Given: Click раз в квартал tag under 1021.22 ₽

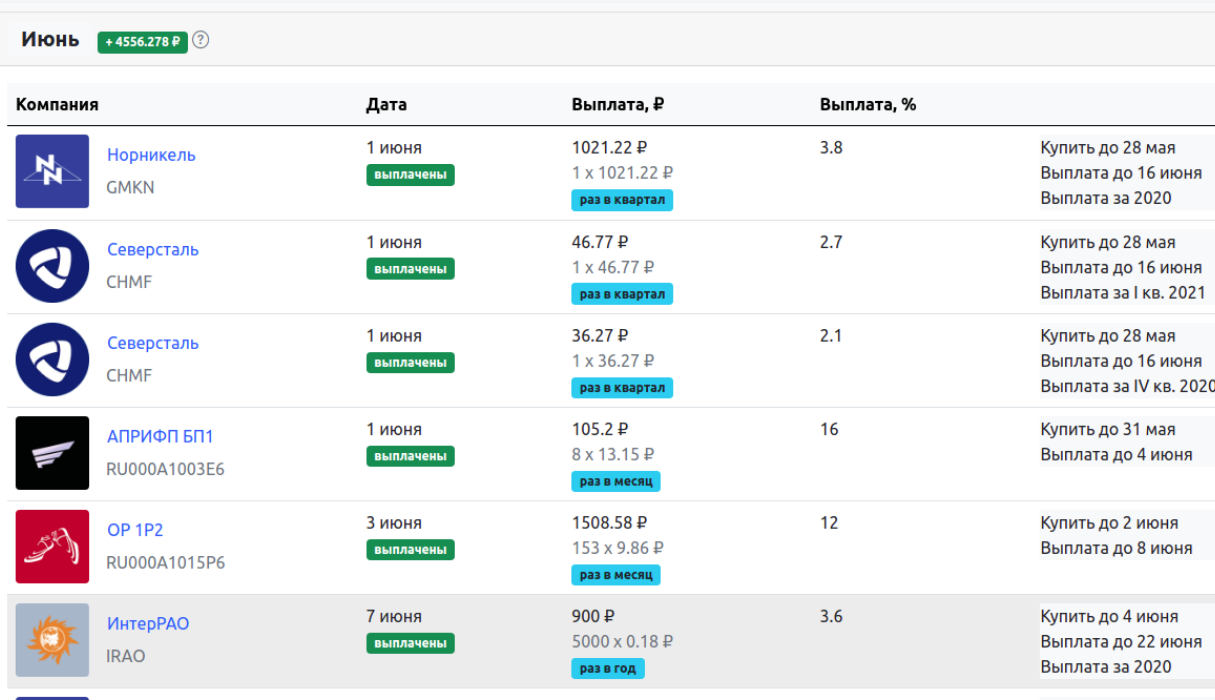Looking at the screenshot, I should pyautogui.click(x=622, y=200).
